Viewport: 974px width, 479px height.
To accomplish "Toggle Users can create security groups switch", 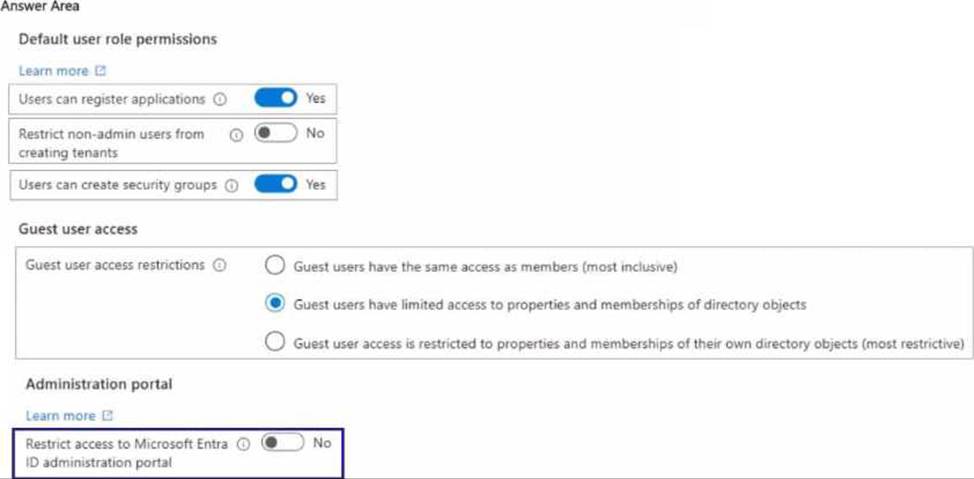I will point(276,185).
